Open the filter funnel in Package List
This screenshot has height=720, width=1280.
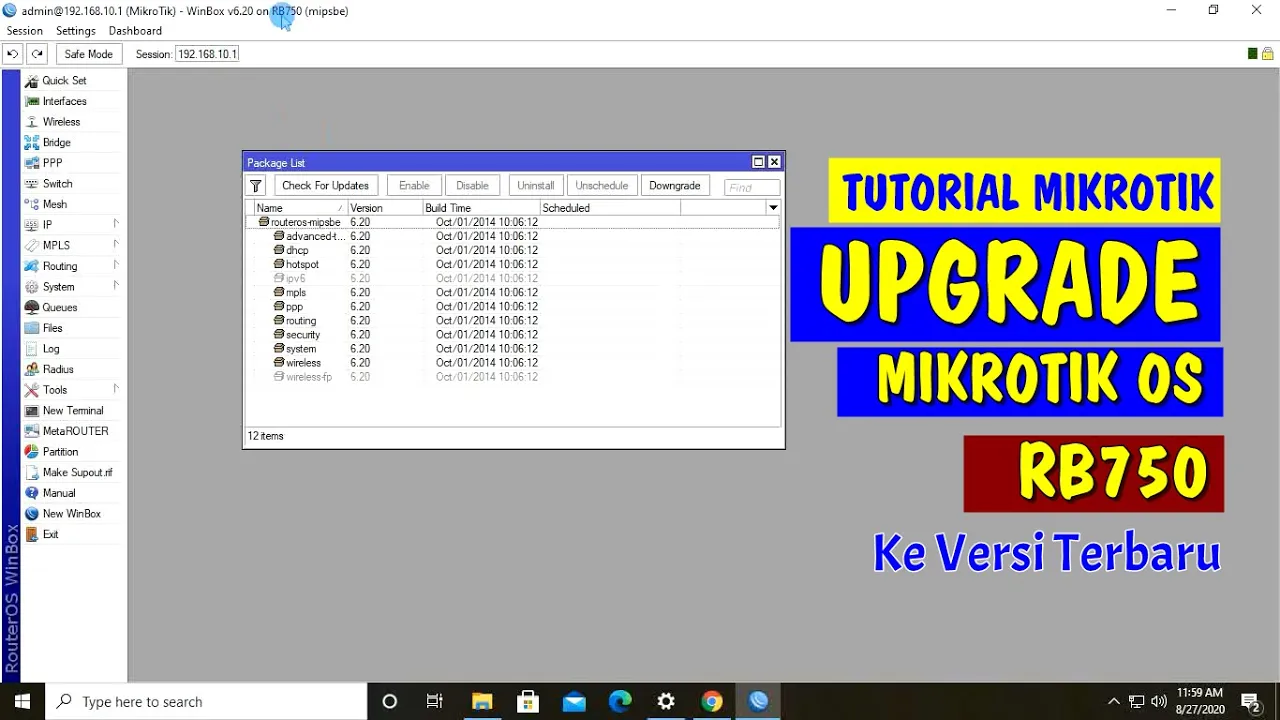point(256,186)
